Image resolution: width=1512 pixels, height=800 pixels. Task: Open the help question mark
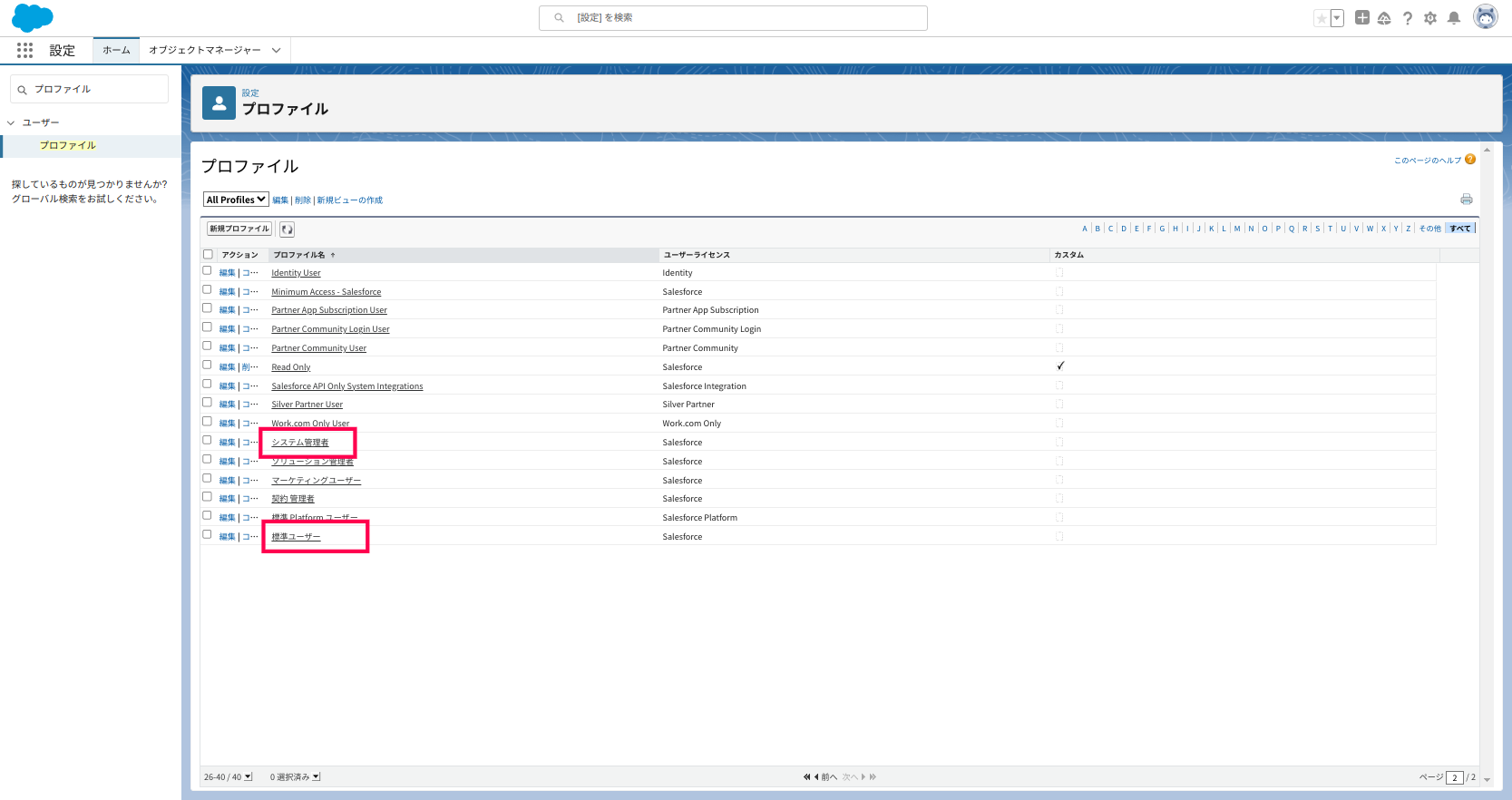point(1408,18)
